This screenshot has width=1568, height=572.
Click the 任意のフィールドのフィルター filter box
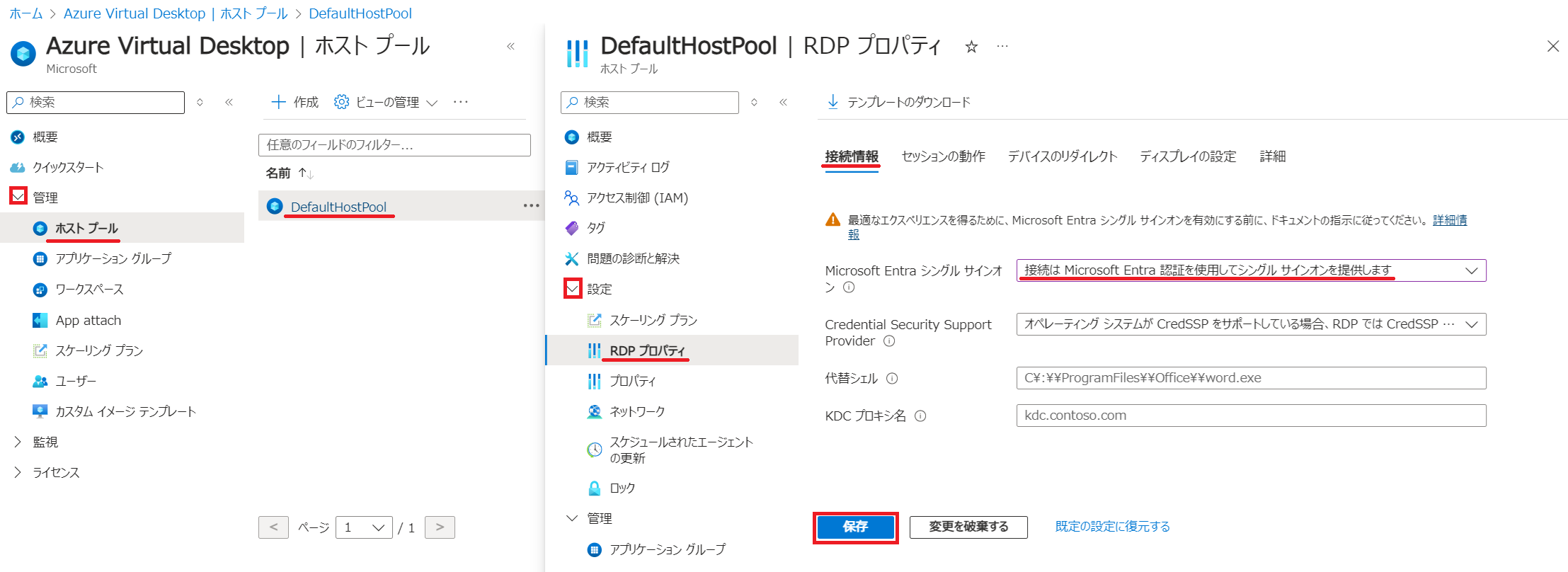click(394, 144)
